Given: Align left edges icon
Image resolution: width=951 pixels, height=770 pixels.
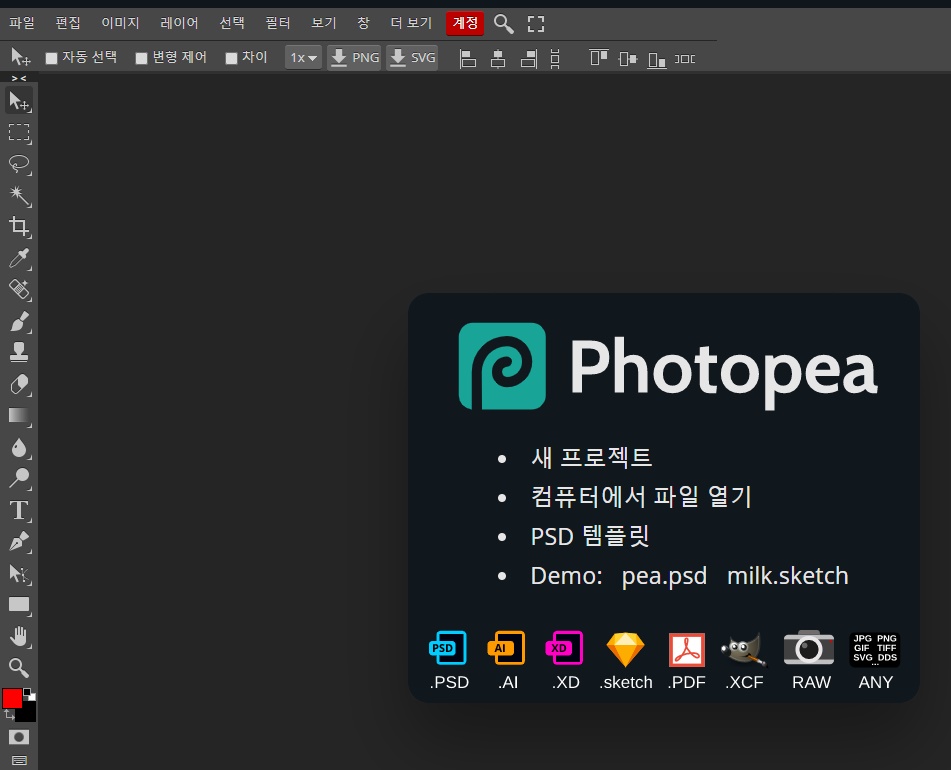Looking at the screenshot, I should (468, 59).
